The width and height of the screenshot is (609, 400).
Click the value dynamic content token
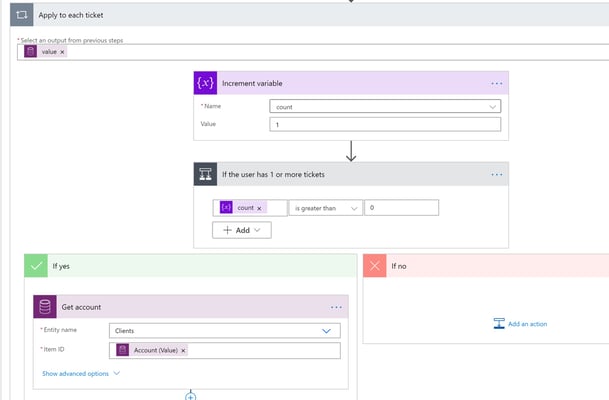[x=46, y=51]
